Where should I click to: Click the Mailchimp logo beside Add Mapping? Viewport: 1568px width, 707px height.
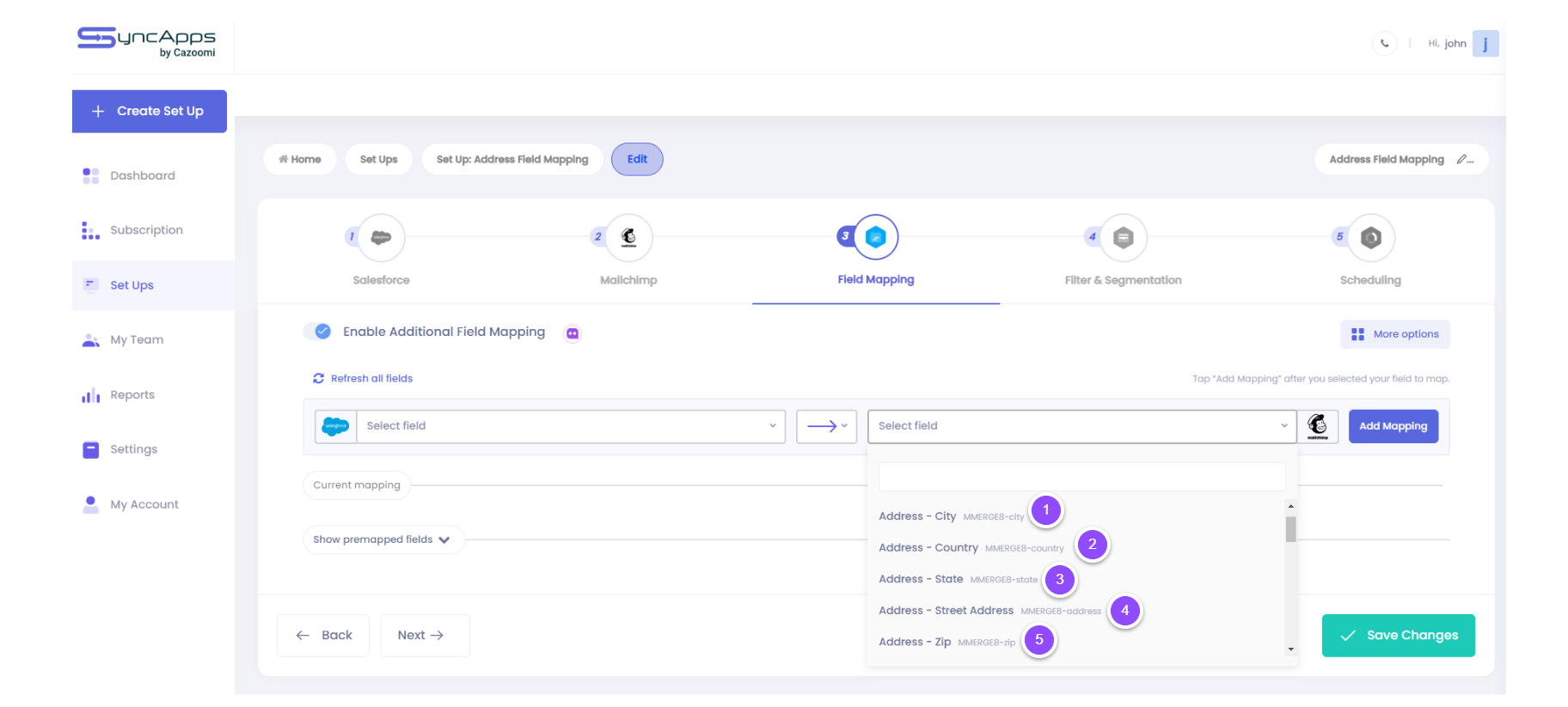pos(1317,426)
